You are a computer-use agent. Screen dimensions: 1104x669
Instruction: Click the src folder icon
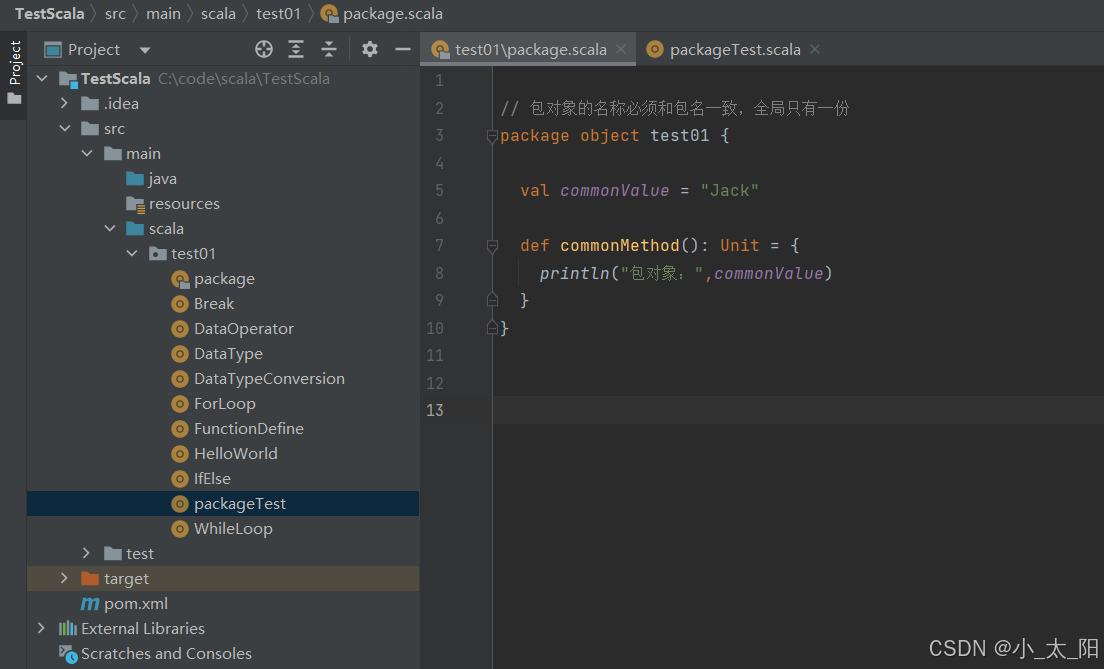90,129
